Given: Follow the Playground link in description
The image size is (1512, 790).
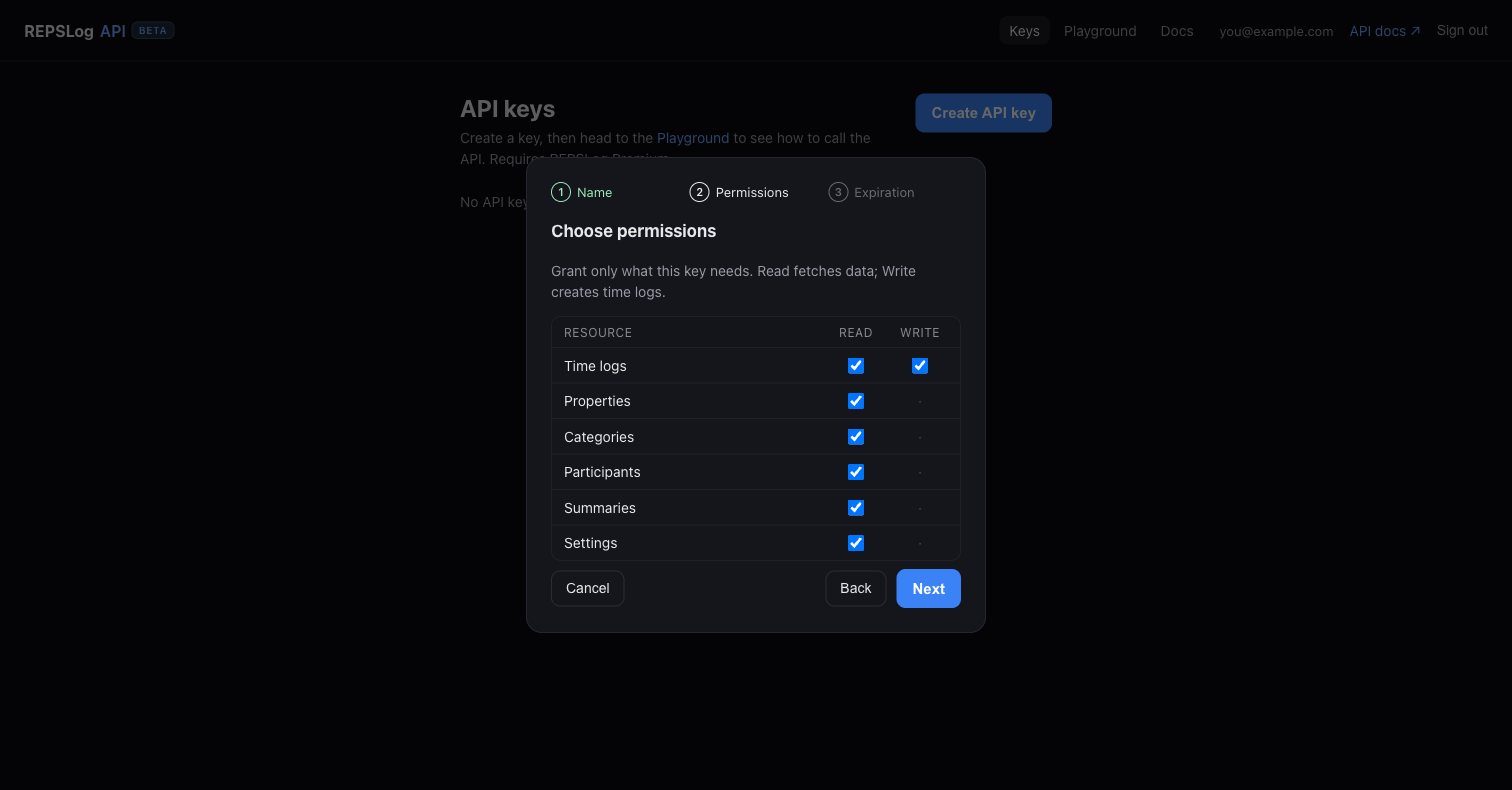Looking at the screenshot, I should click(x=693, y=138).
